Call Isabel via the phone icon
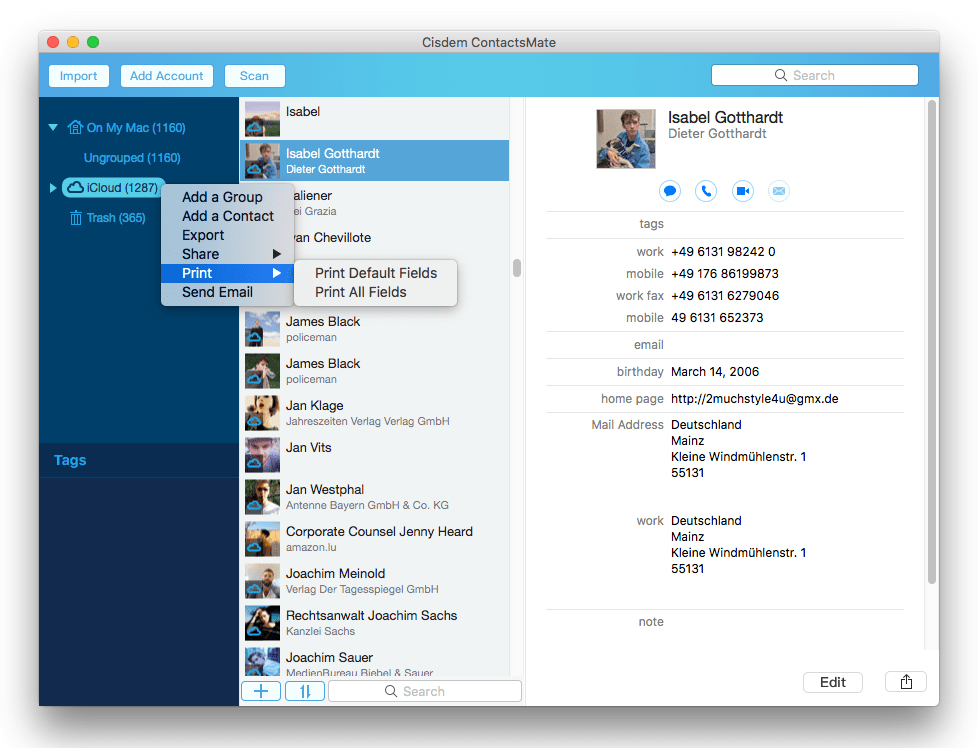 pyautogui.click(x=705, y=190)
